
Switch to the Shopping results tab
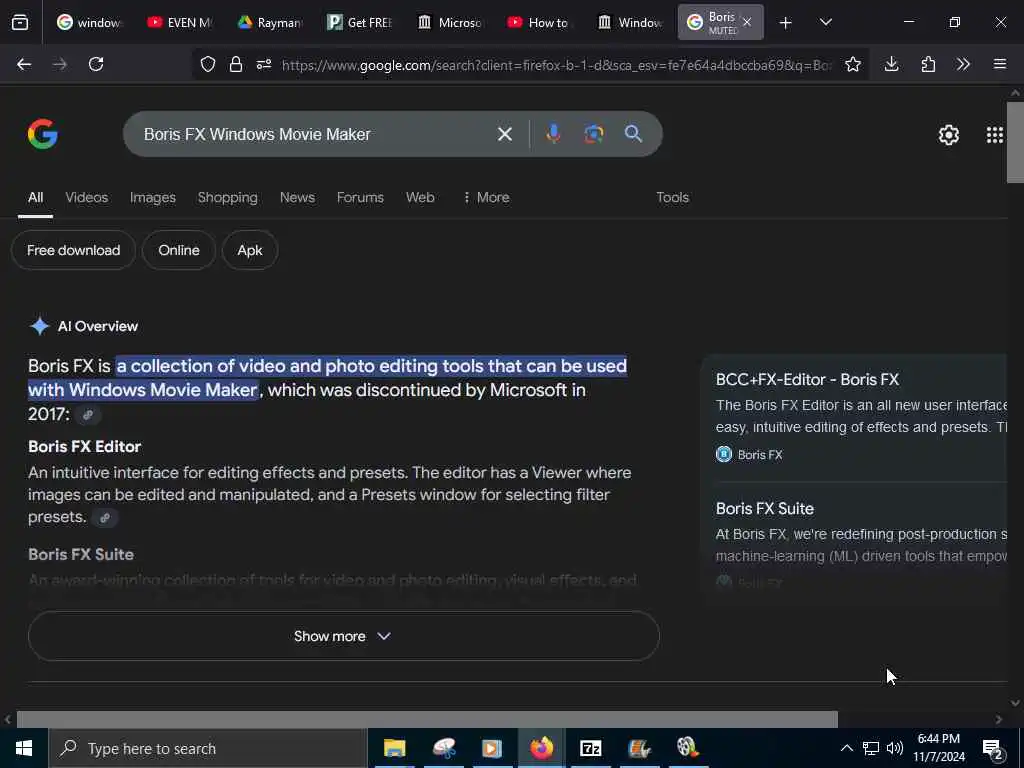227,197
